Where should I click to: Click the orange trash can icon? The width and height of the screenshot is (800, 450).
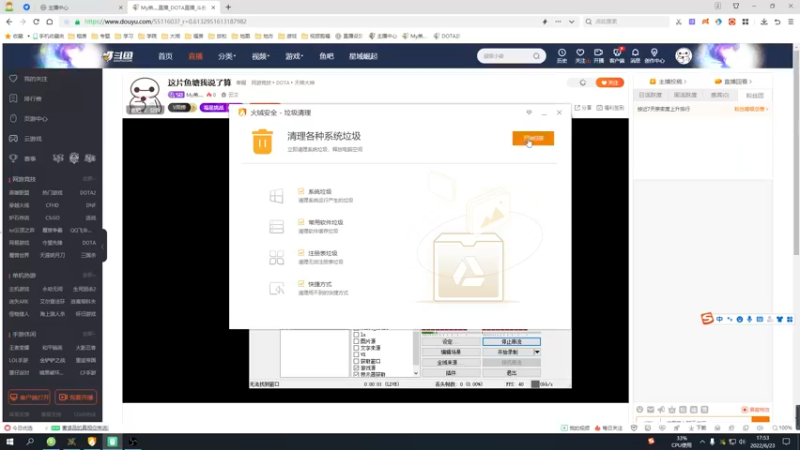(262, 142)
